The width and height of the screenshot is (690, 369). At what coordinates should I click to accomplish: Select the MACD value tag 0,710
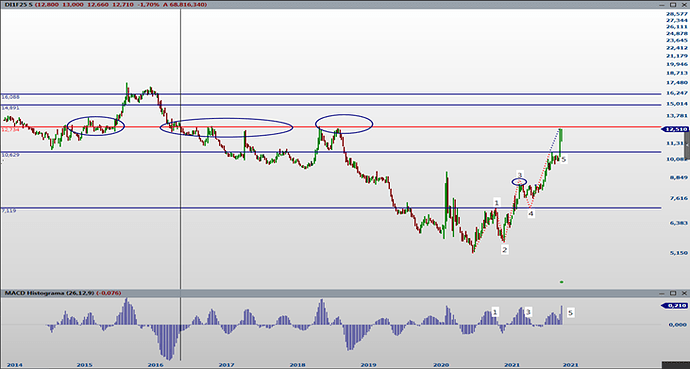click(x=675, y=306)
